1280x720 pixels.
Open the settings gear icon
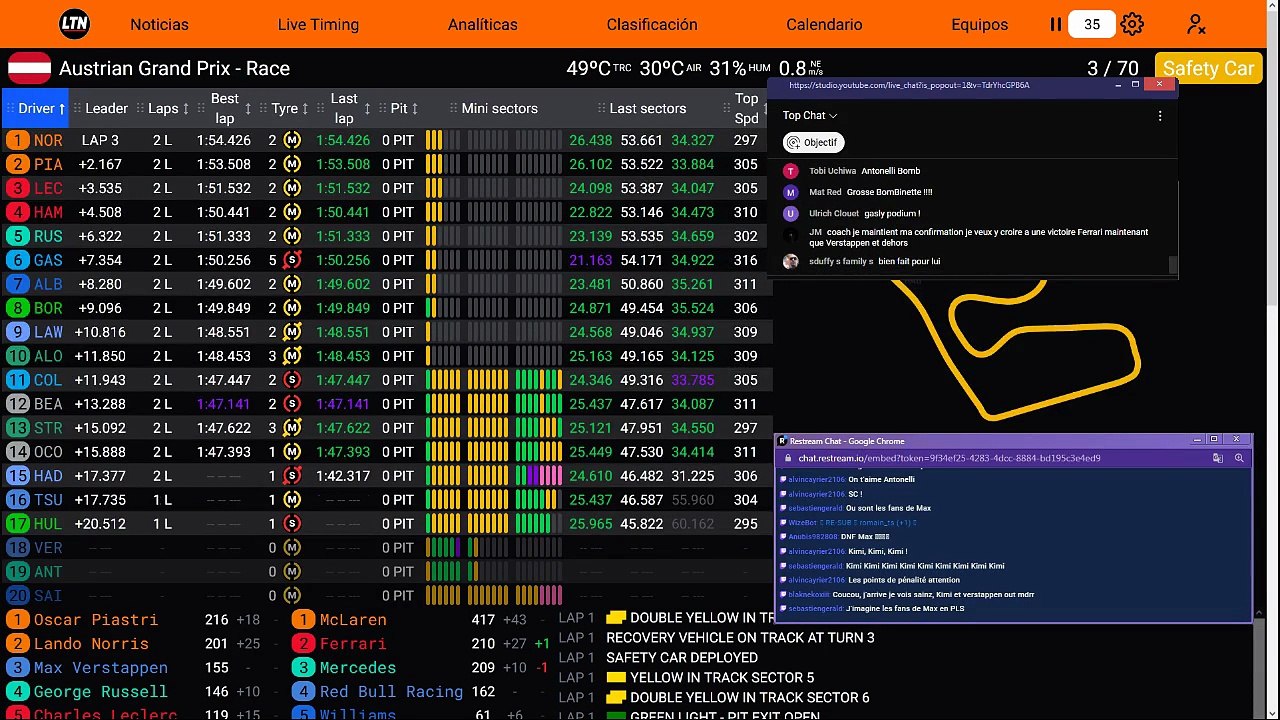(x=1132, y=24)
